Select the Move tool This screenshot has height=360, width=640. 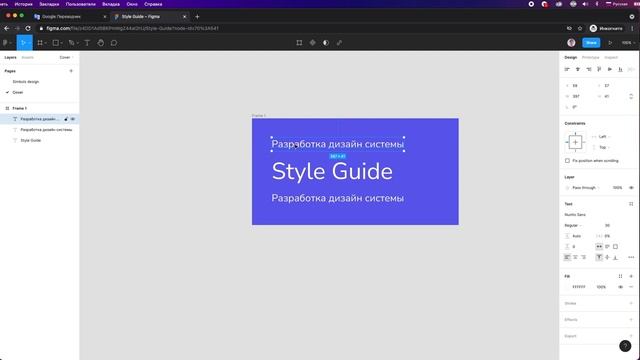(x=23, y=43)
